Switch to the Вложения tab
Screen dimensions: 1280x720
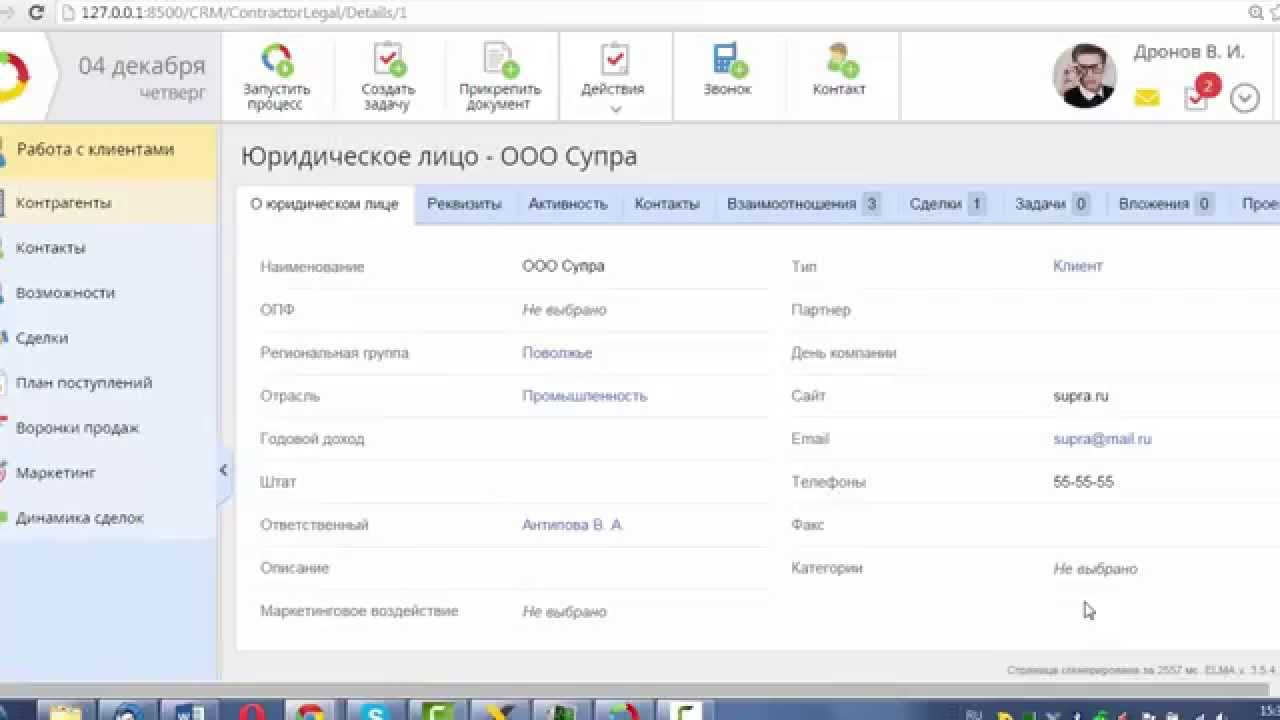click(1166, 204)
